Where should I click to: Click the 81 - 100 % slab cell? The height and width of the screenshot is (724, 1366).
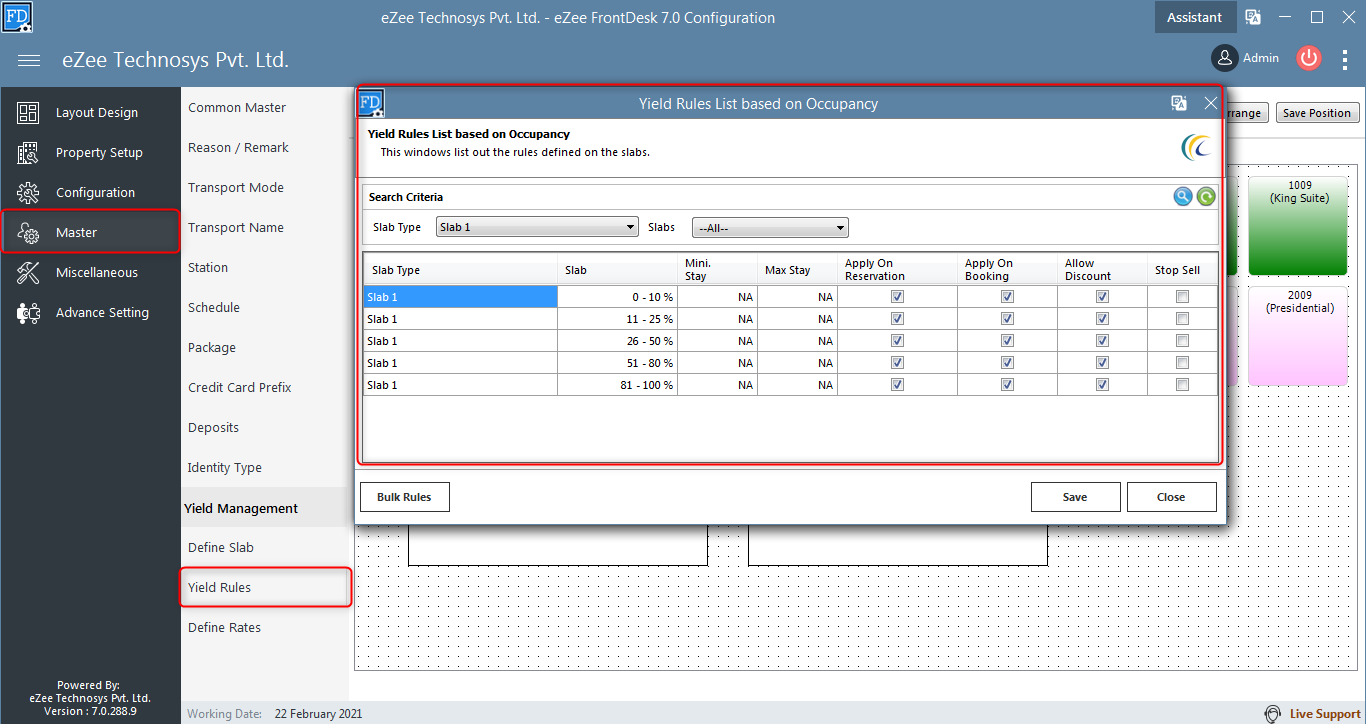617,385
